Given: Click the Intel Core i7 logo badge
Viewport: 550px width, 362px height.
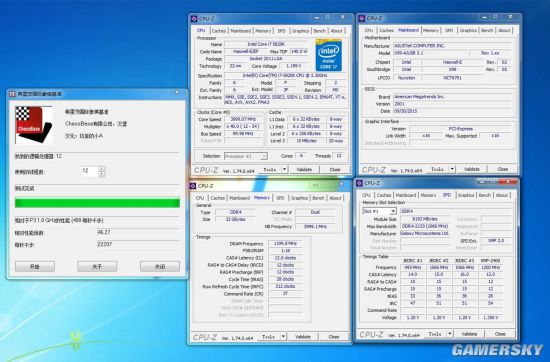Looking at the screenshot, I should [329, 55].
